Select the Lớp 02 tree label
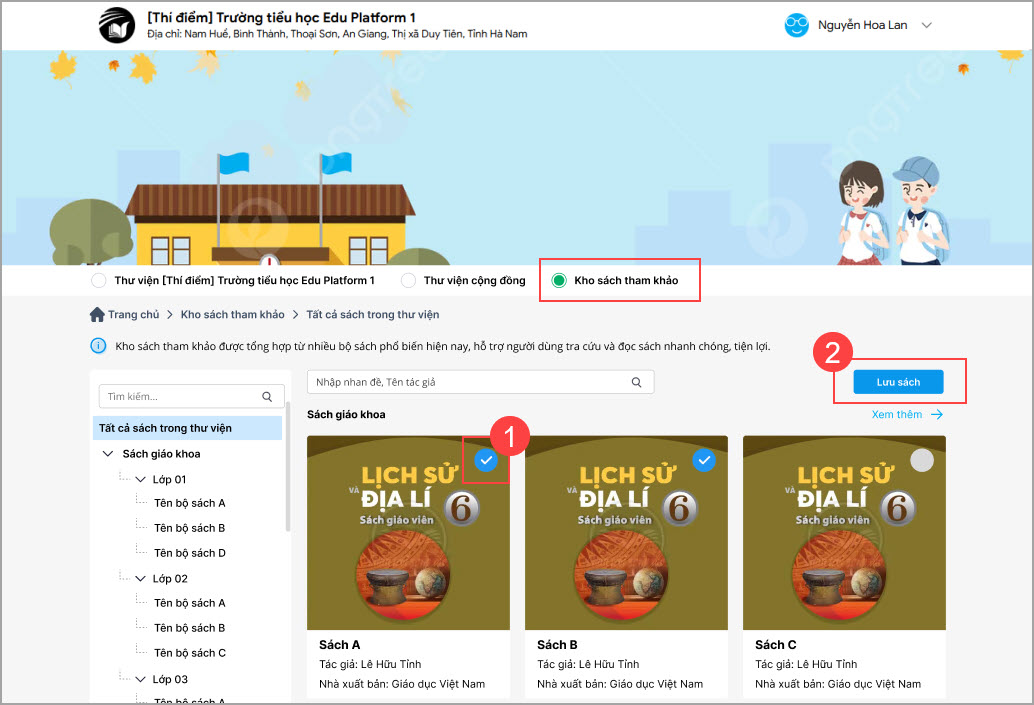The height and width of the screenshot is (705, 1034). [170, 578]
